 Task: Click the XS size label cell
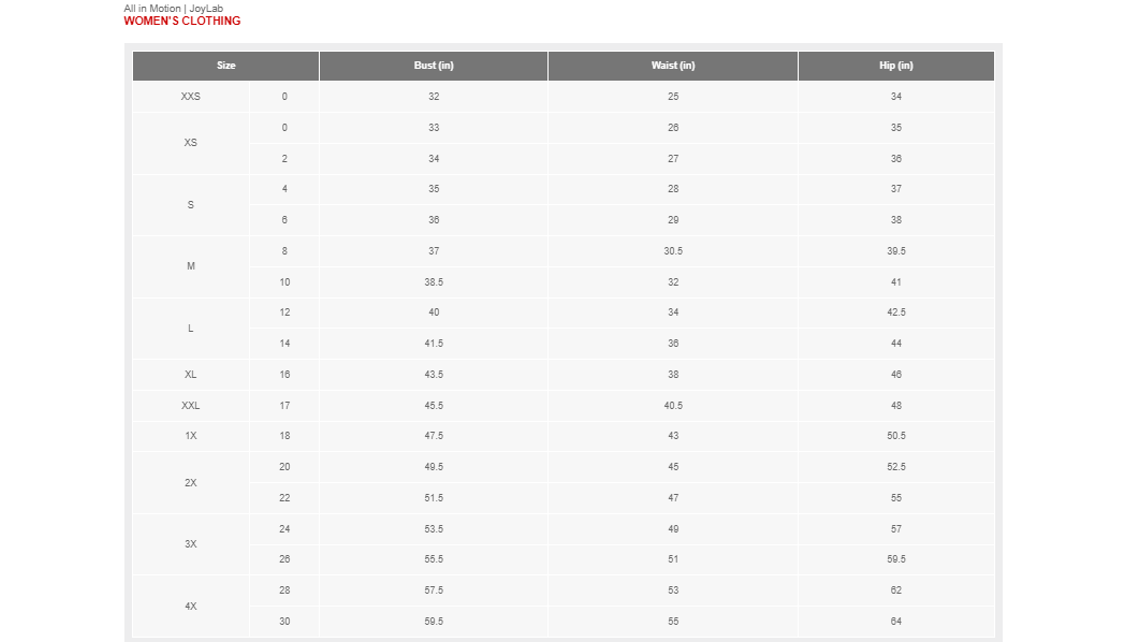click(x=191, y=143)
